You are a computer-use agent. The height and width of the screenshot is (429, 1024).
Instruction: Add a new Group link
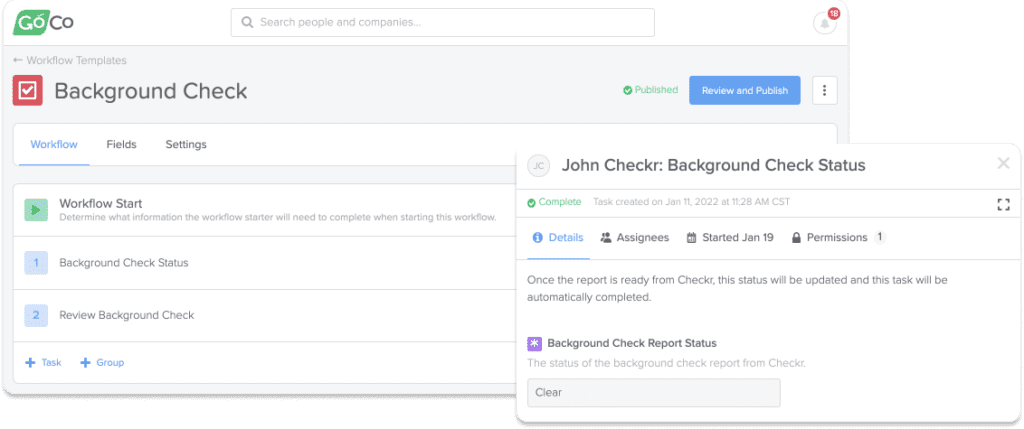(x=102, y=362)
